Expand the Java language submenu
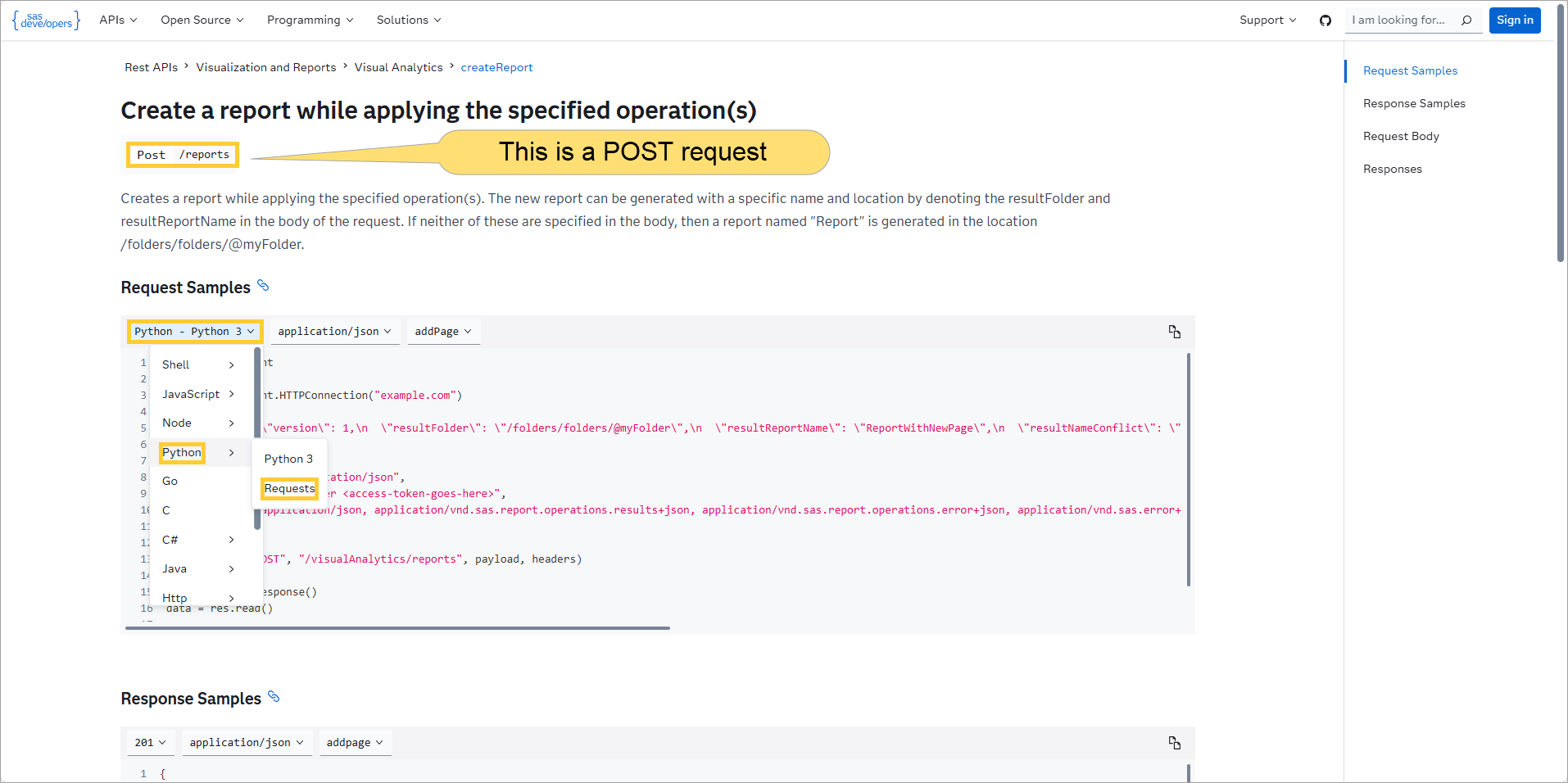Screen dimensions: 1568x783 [174, 568]
